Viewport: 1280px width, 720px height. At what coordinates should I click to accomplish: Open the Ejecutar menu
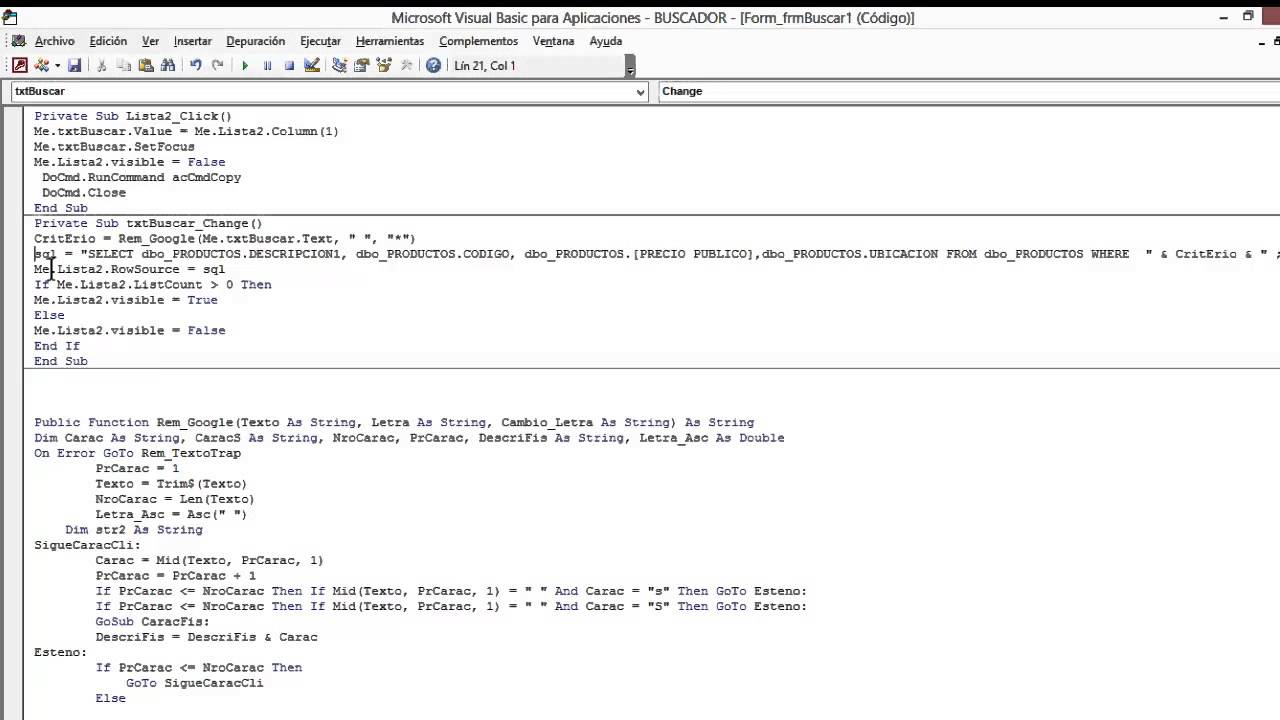(x=320, y=41)
